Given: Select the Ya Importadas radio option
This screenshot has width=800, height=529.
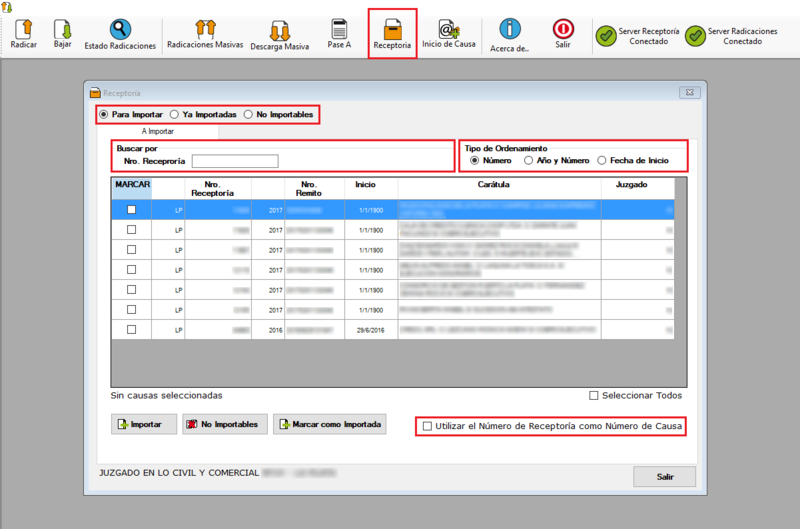Looking at the screenshot, I should tap(174, 114).
